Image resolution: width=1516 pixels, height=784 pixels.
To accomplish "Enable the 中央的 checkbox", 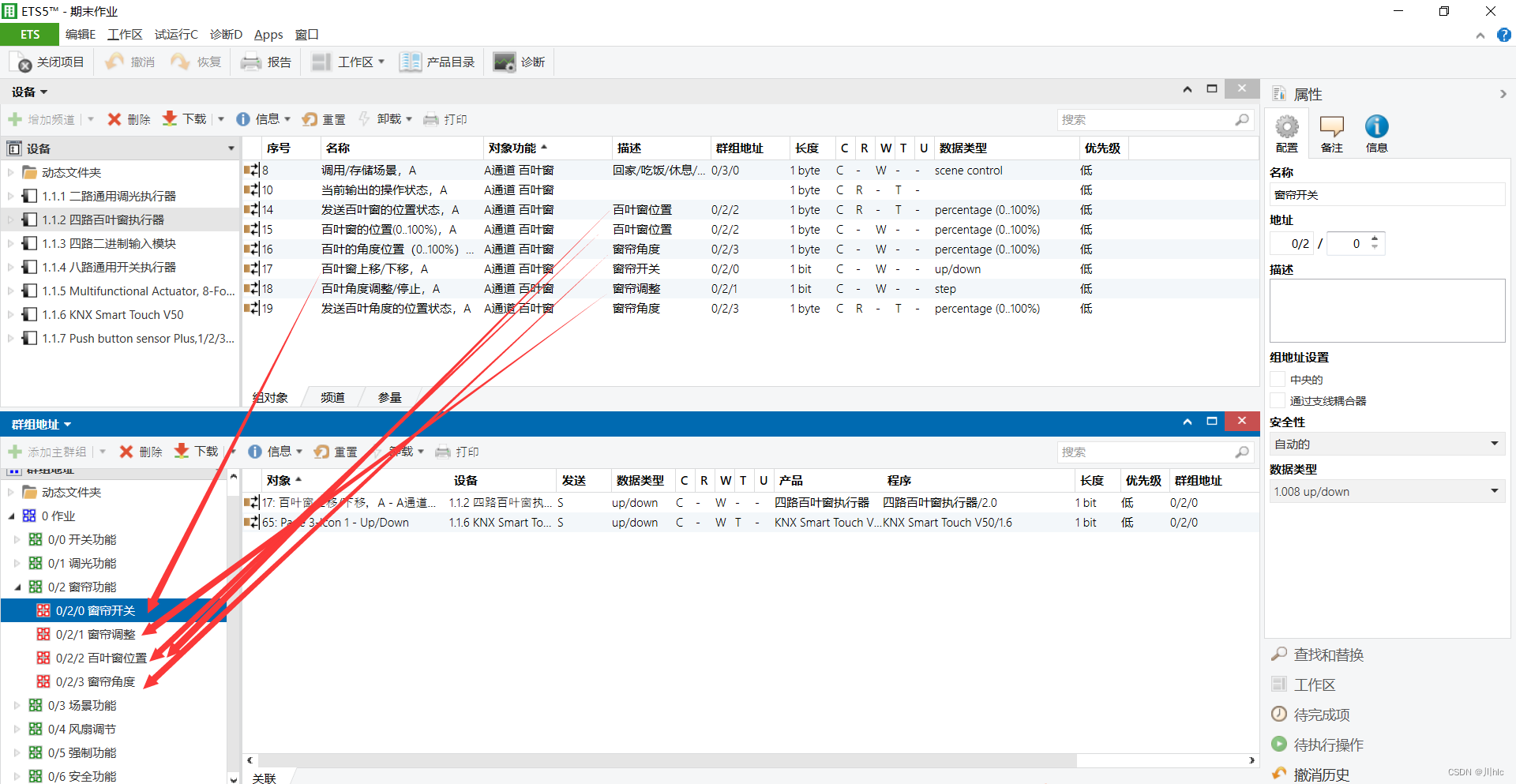I will [x=1278, y=380].
